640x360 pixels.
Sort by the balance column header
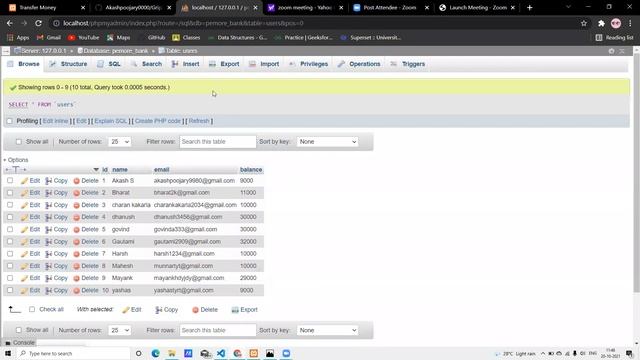tap(251, 170)
